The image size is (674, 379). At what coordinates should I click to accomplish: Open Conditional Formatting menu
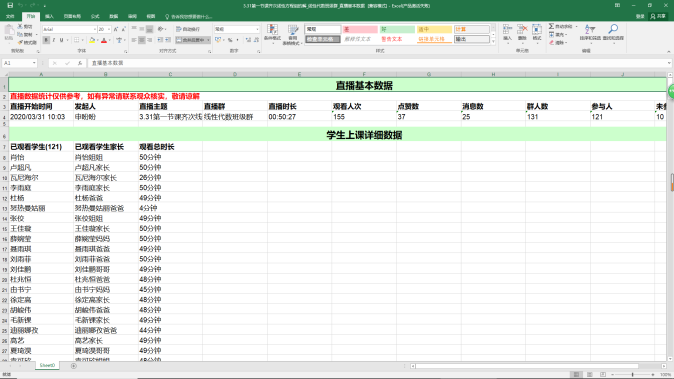pos(272,34)
